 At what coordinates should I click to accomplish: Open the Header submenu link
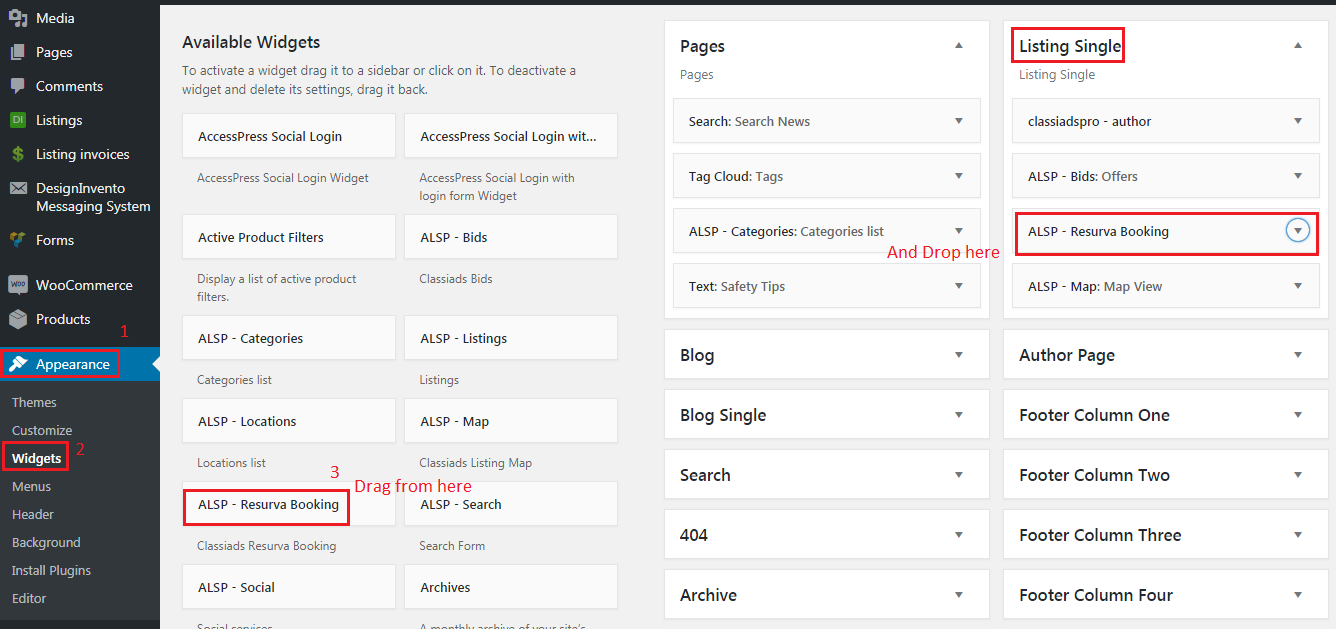(x=33, y=514)
